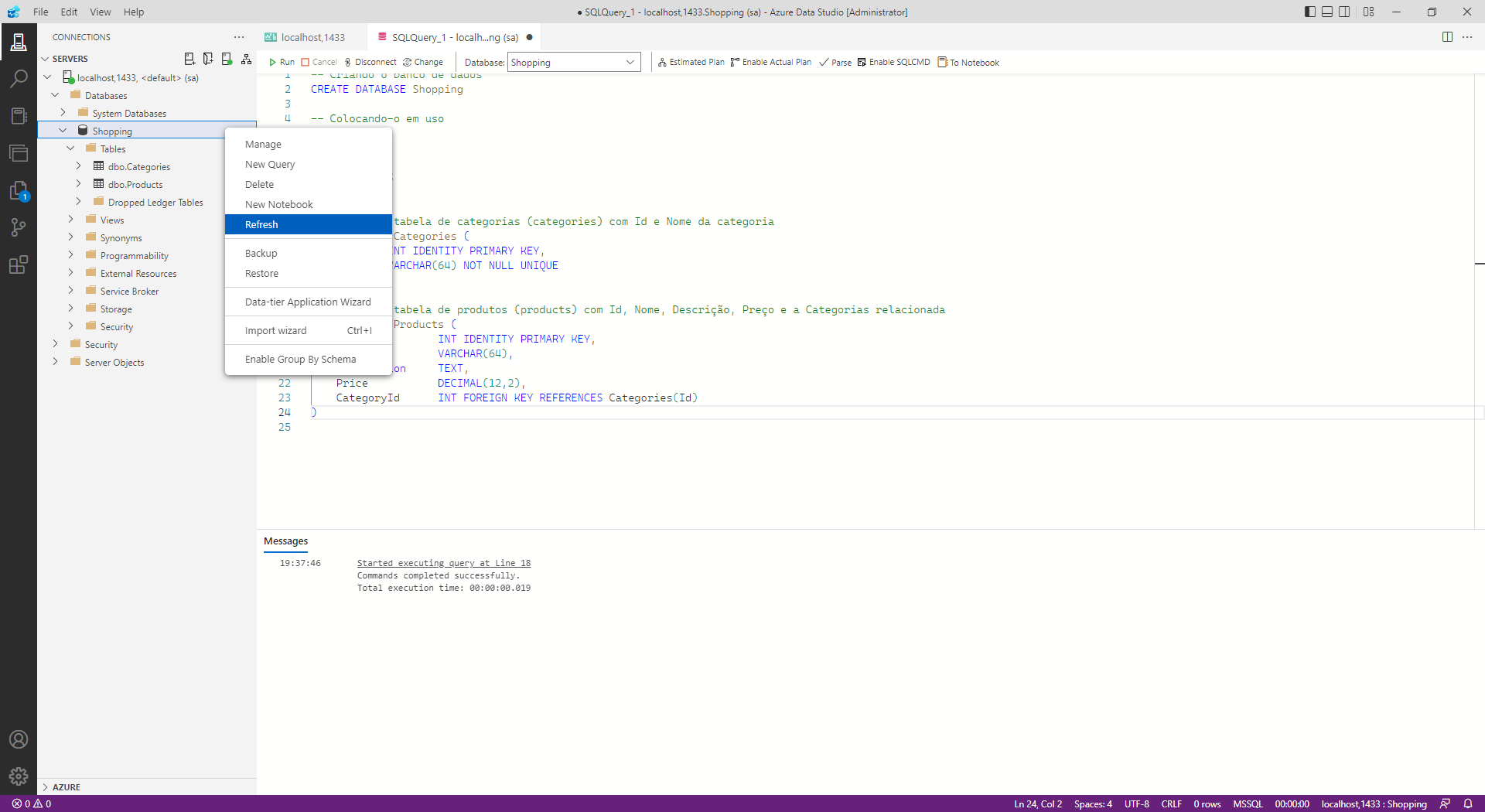Collapse the Databases folder

point(56,95)
